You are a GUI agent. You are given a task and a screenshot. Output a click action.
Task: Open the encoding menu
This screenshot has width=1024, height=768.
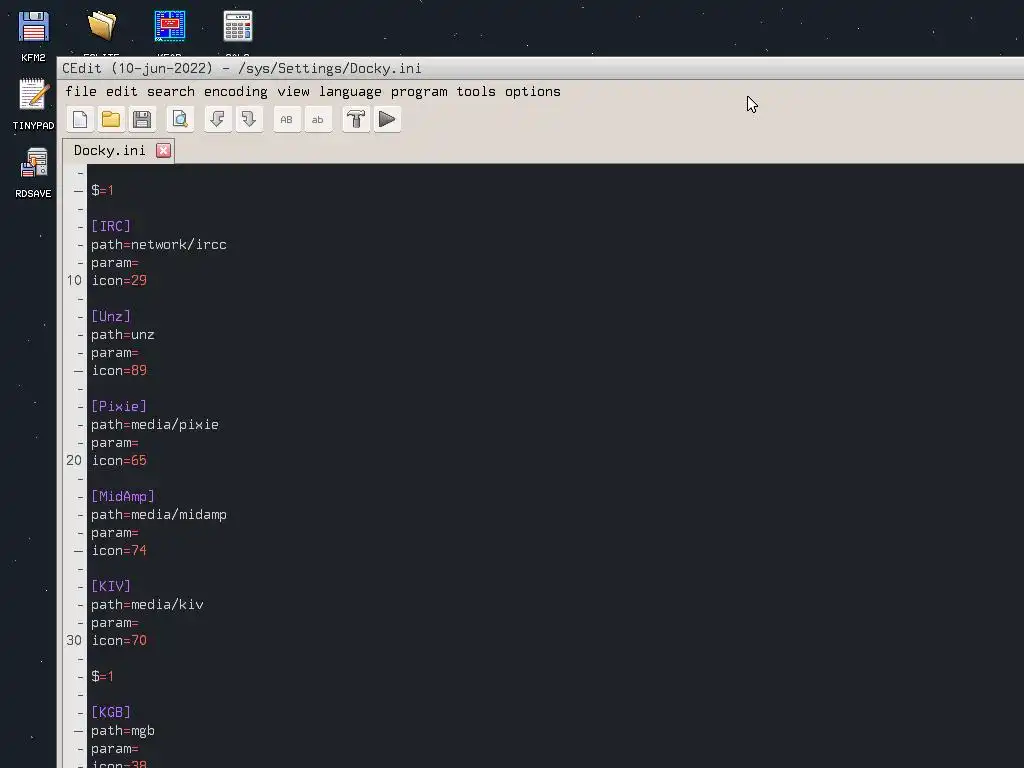pos(236,92)
